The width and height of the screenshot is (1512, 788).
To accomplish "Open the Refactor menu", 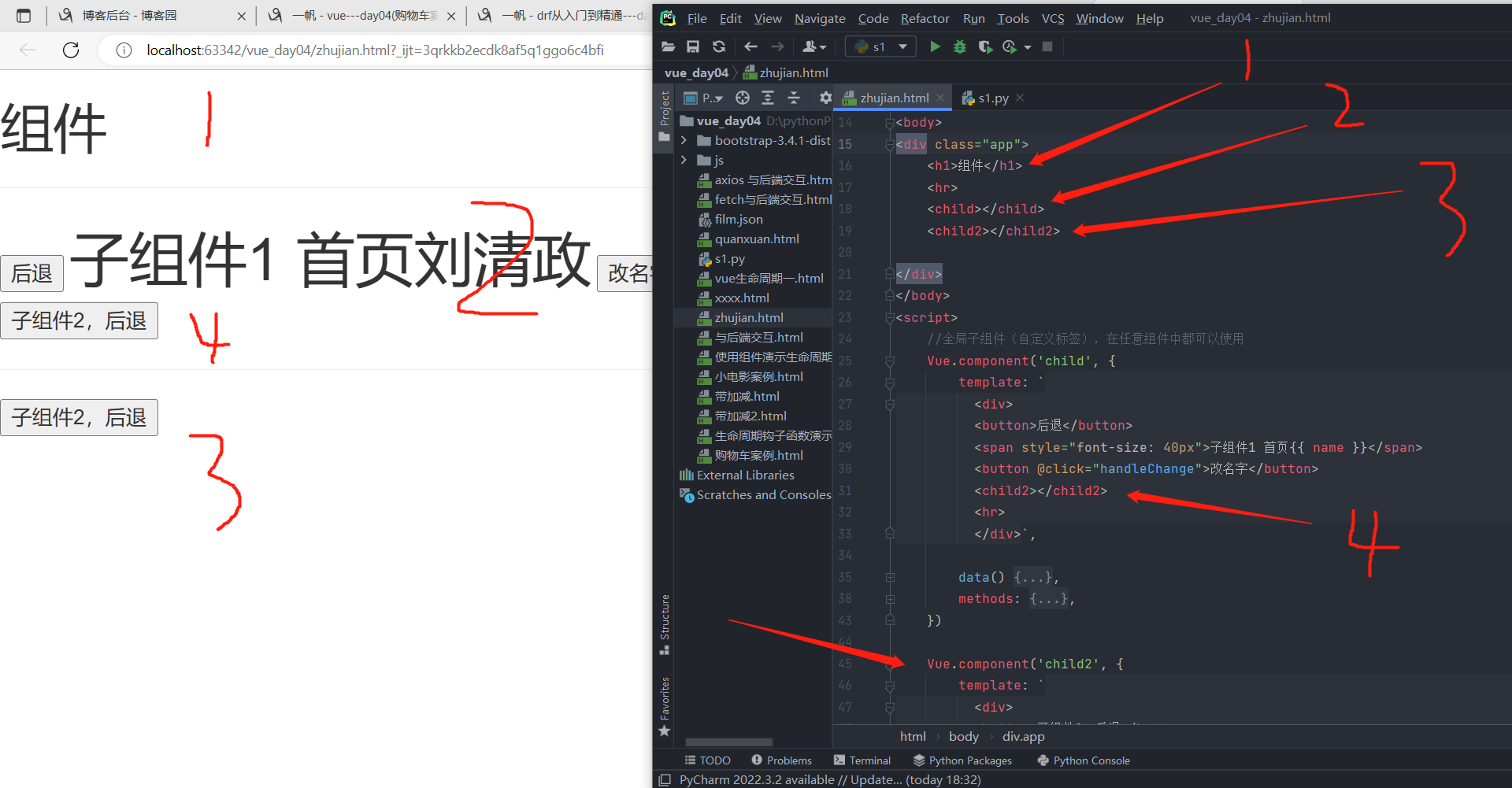I will [925, 18].
